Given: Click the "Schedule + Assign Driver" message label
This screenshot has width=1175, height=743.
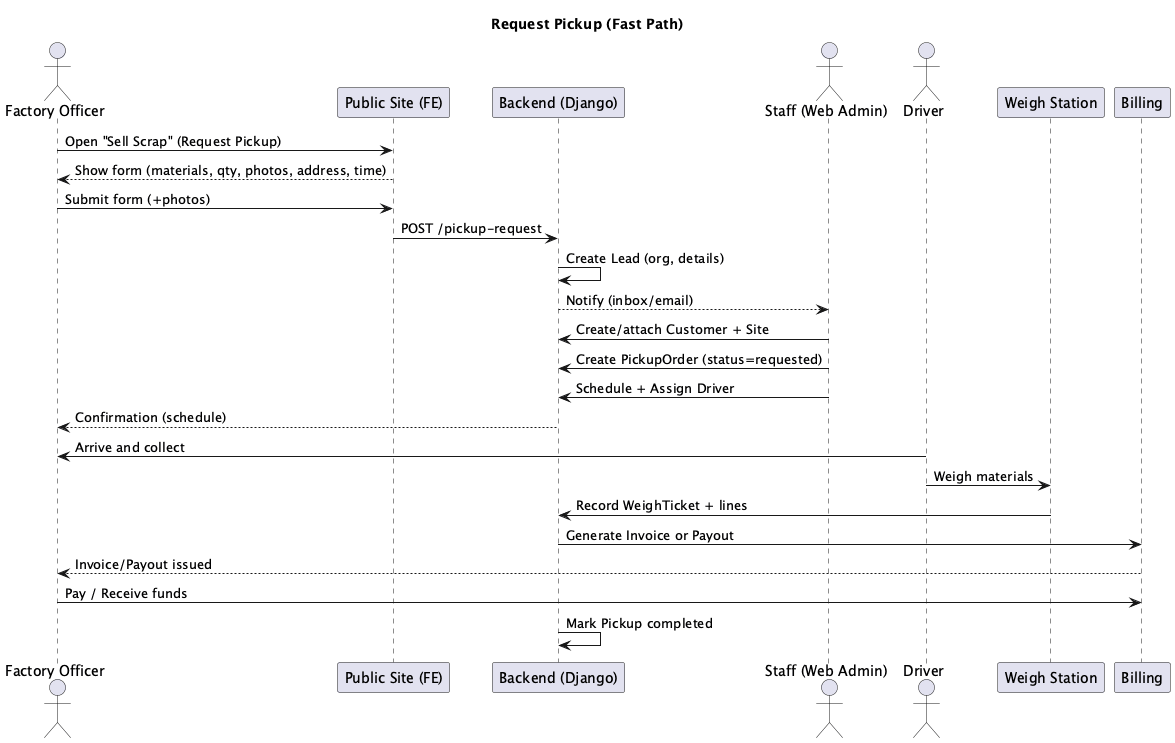Looking at the screenshot, I should (655, 388).
